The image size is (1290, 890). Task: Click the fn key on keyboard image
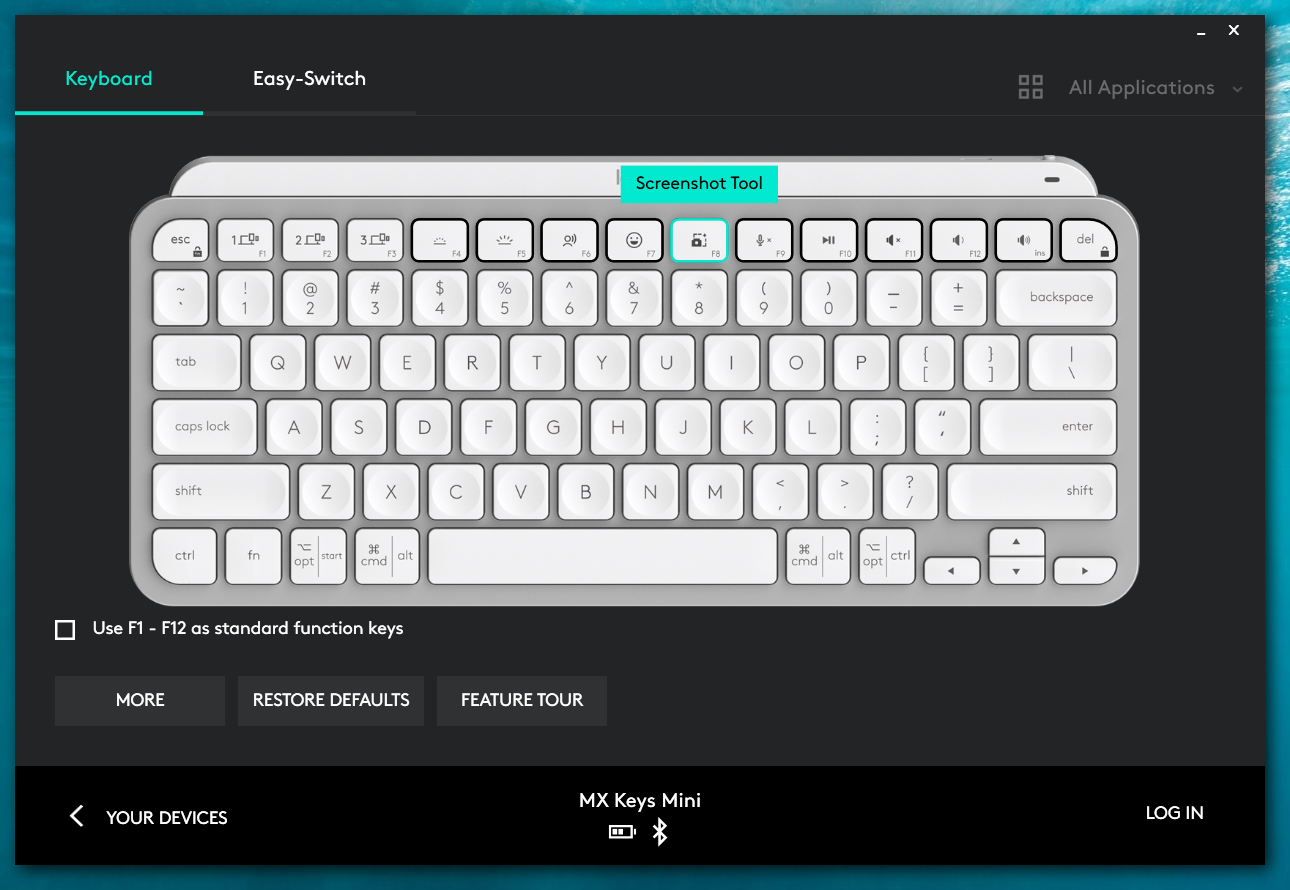pos(254,556)
